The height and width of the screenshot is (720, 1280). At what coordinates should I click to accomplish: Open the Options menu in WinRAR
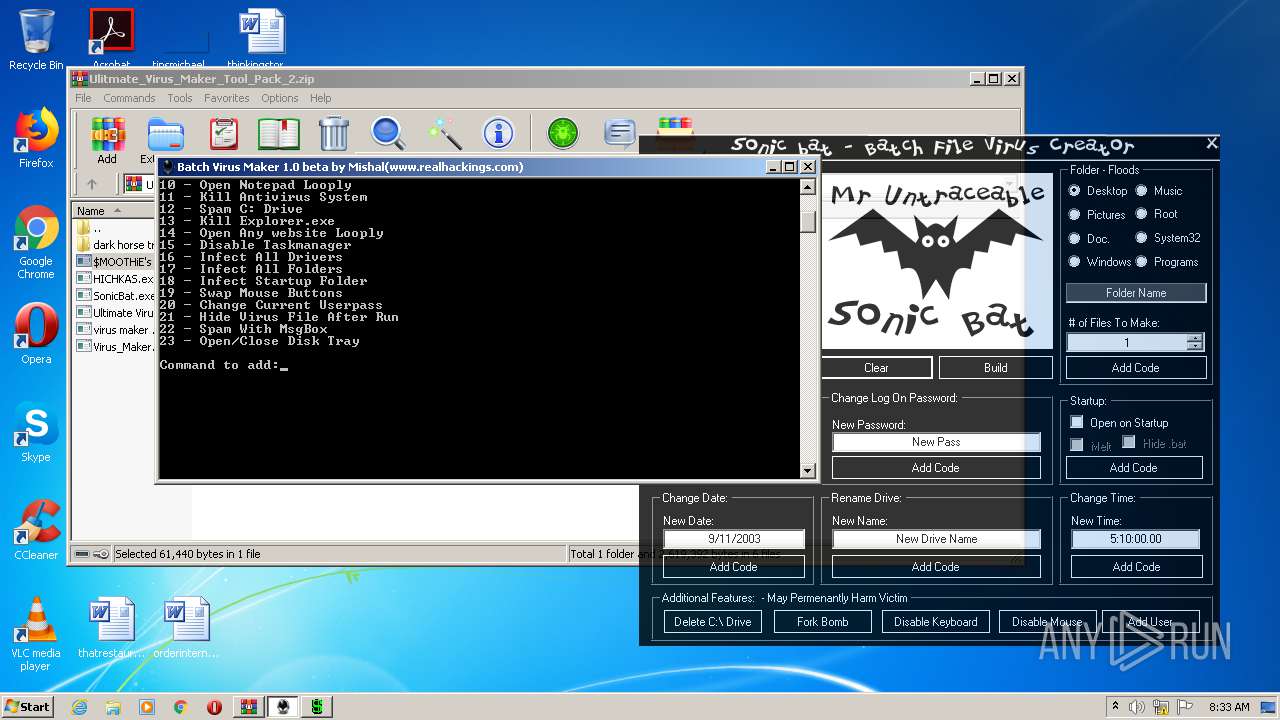click(x=280, y=98)
